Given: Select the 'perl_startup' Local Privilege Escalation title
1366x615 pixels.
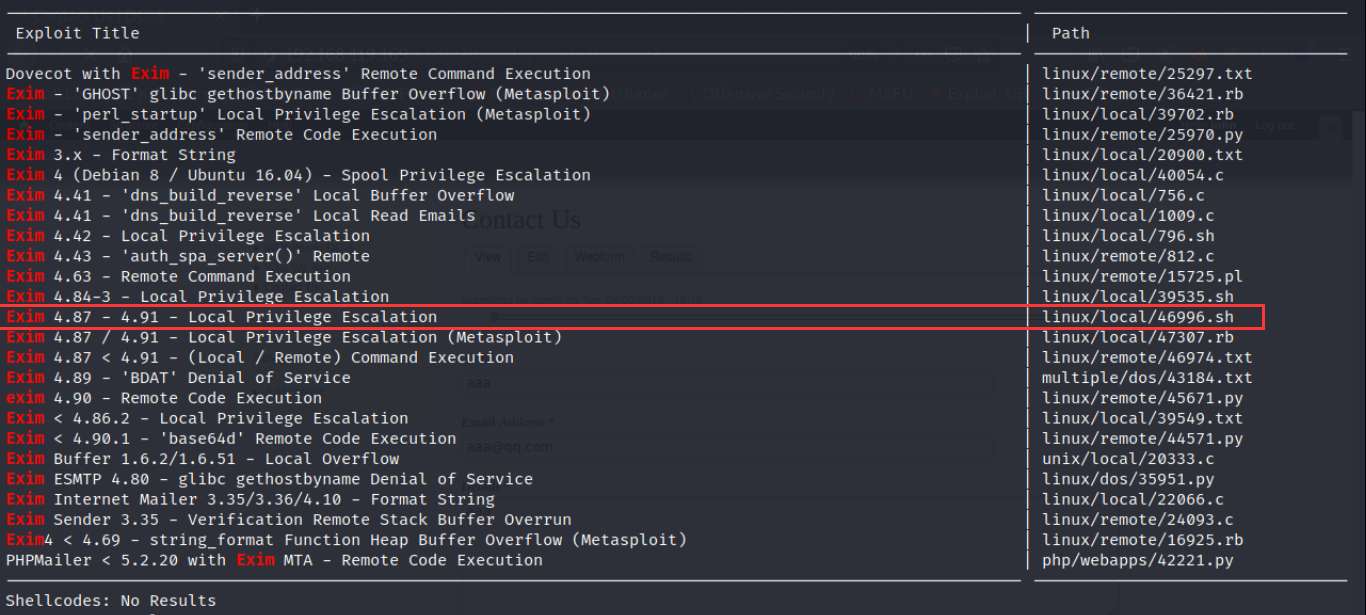Looking at the screenshot, I should click(298, 114).
